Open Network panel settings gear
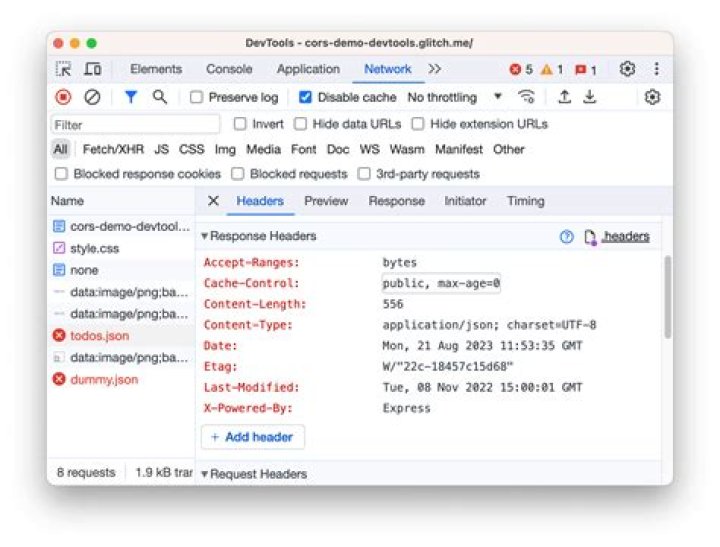This screenshot has width=720, height=547. point(652,97)
